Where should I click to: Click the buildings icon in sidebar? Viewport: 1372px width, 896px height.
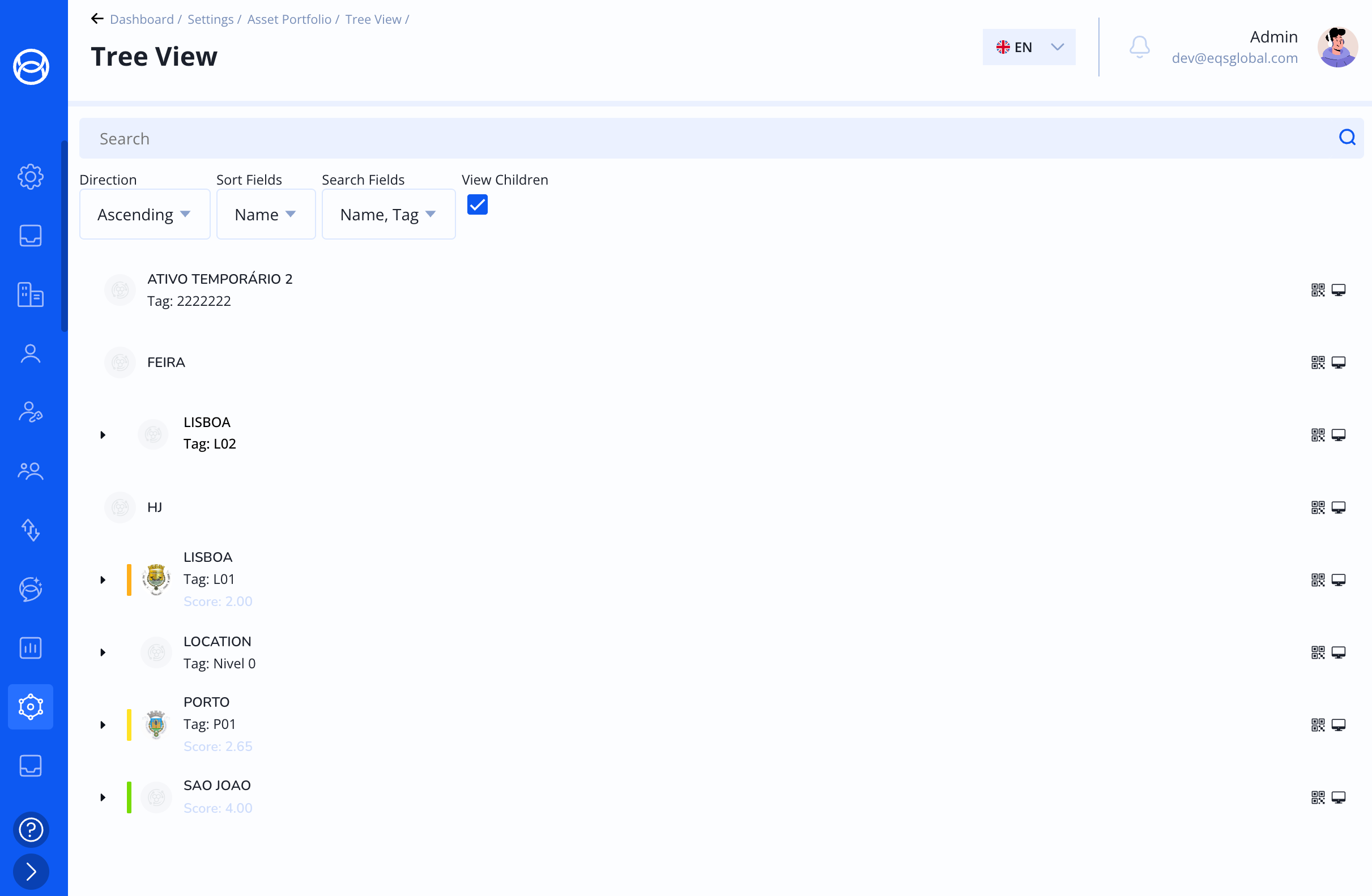pos(31,295)
